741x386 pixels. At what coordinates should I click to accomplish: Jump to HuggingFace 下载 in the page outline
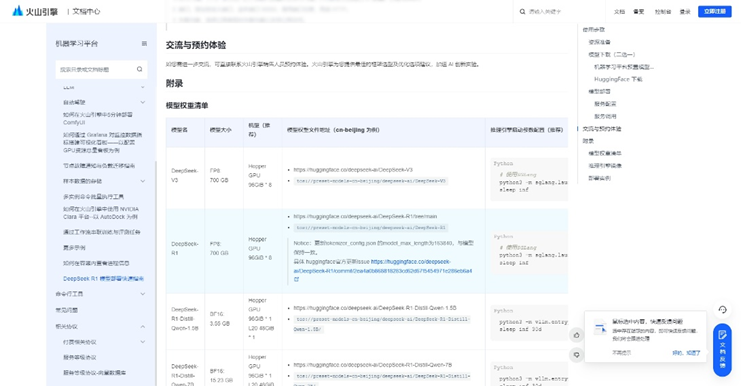coord(618,79)
